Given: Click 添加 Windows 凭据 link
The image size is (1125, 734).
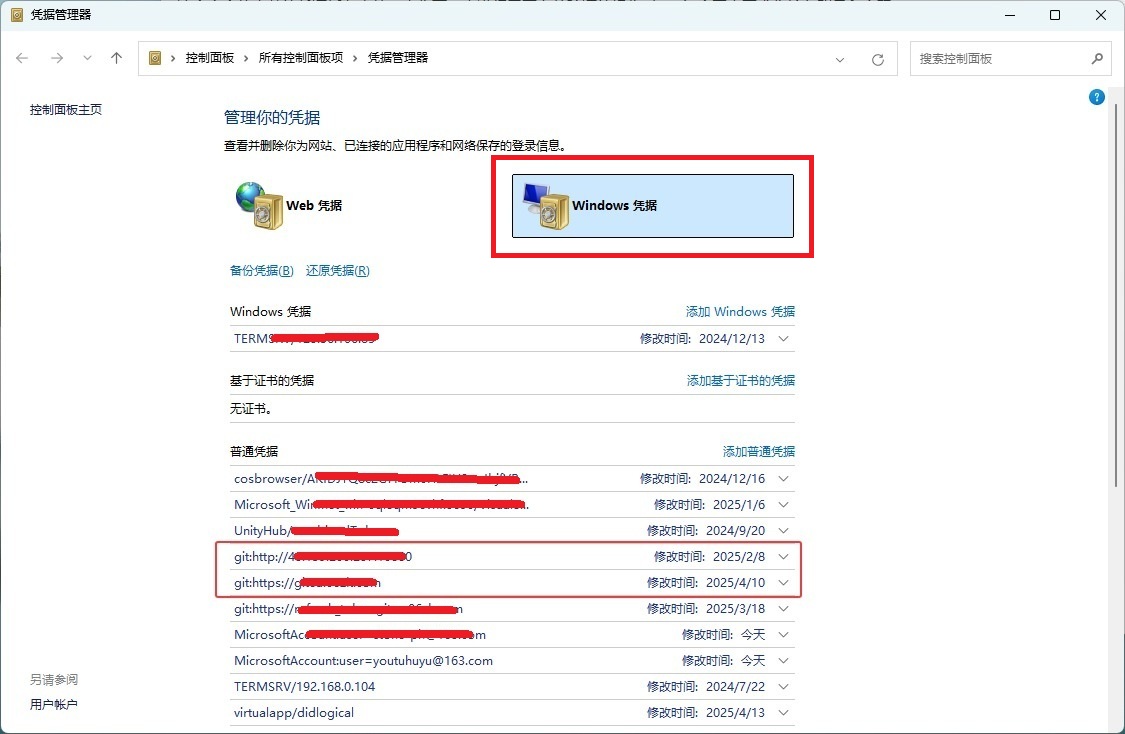Looking at the screenshot, I should [740, 311].
